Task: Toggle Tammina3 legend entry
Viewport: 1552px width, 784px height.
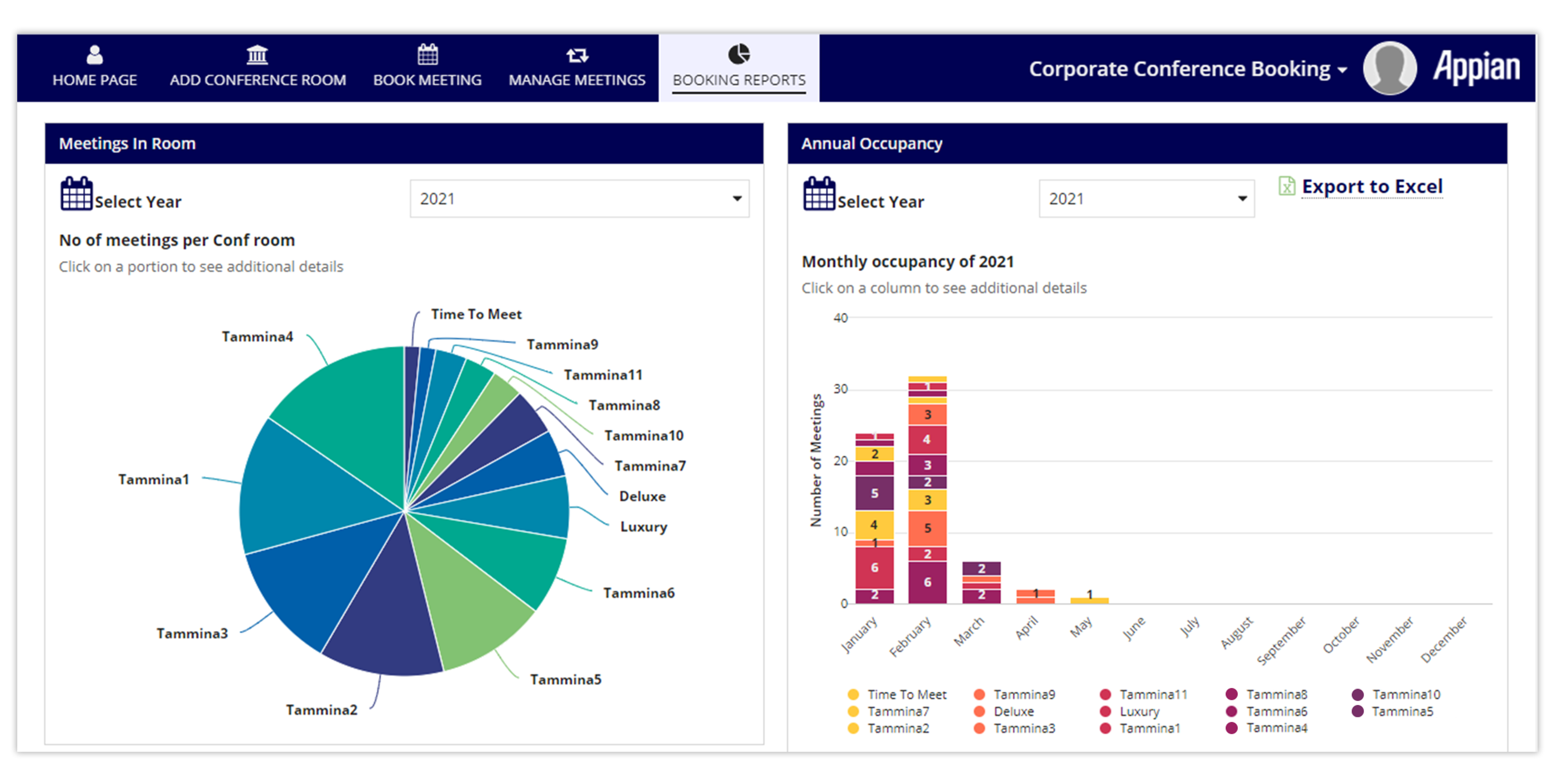Action: 1014,728
